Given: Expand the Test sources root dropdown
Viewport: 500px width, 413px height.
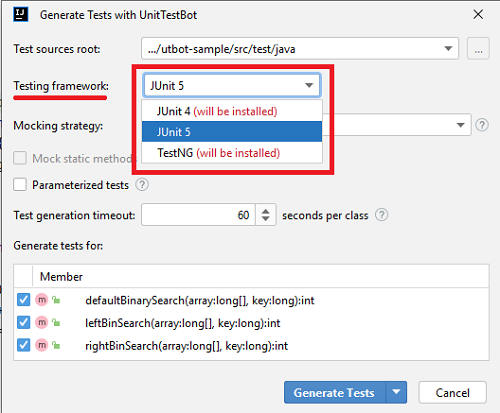Looking at the screenshot, I should click(448, 49).
